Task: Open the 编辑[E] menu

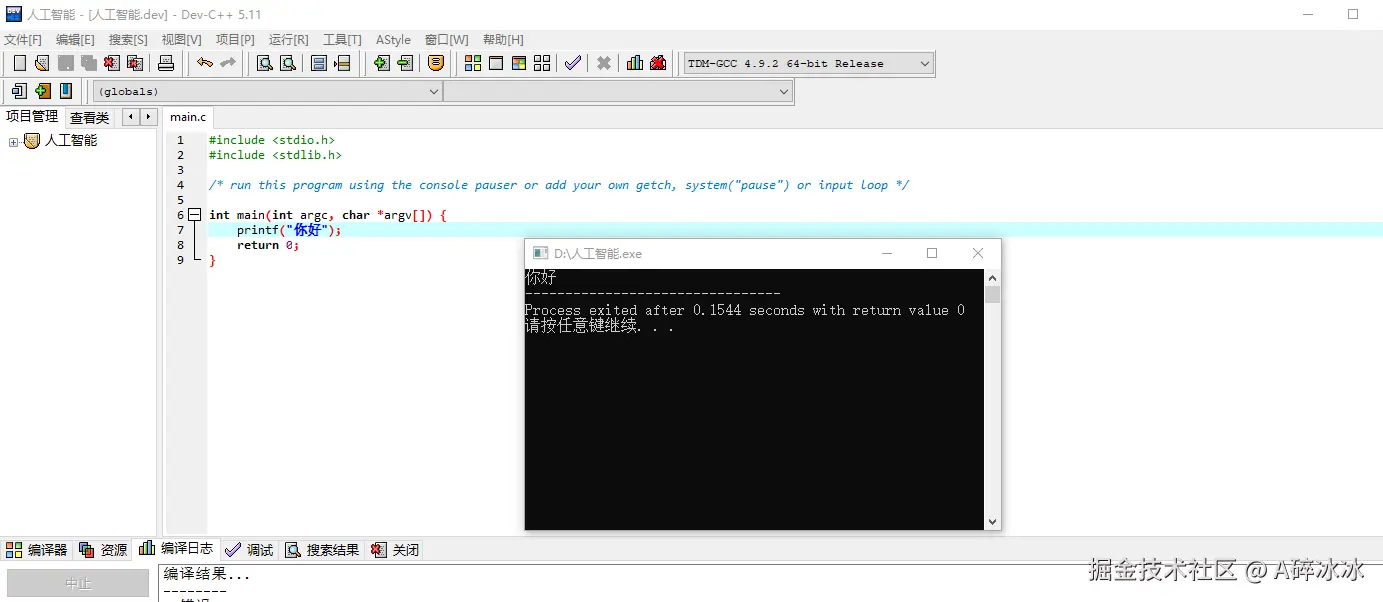Action: (75, 39)
